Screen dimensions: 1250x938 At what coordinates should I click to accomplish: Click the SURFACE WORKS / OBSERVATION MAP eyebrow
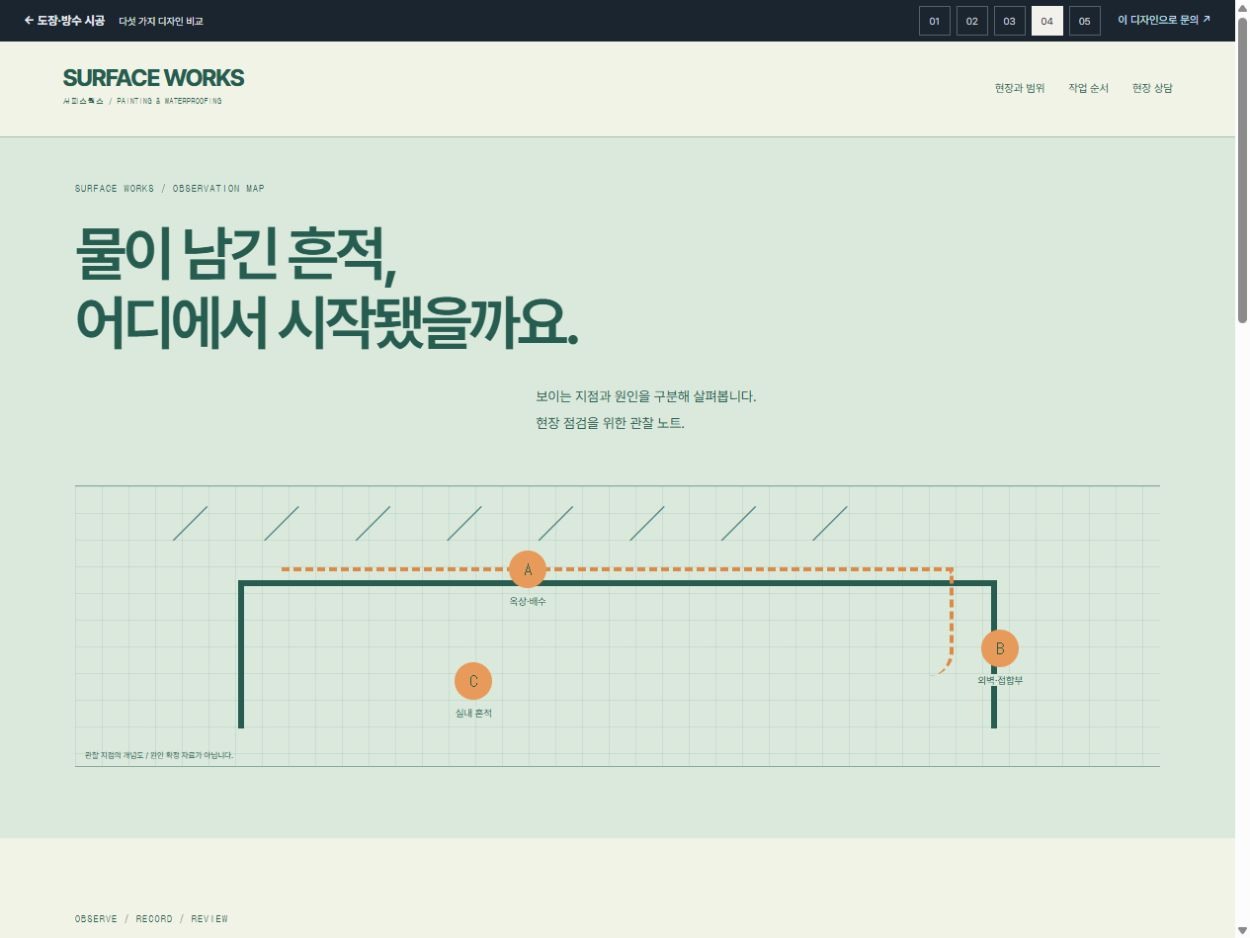[170, 188]
